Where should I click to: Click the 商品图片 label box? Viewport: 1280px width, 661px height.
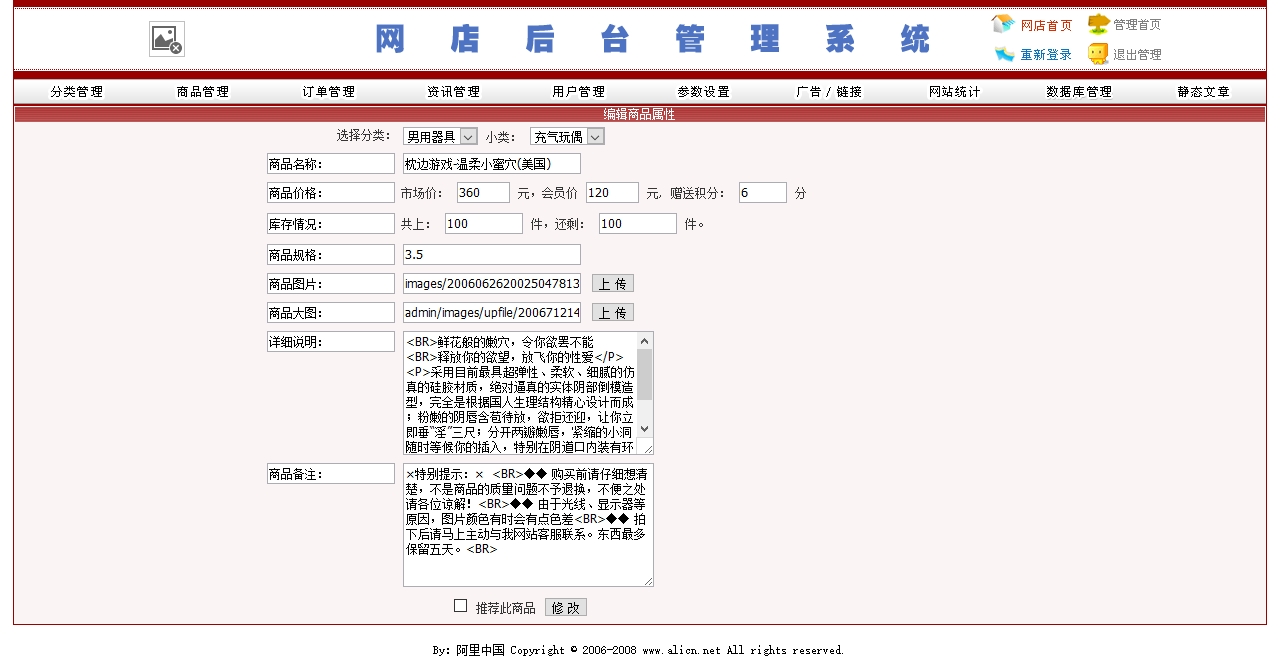[x=331, y=284]
